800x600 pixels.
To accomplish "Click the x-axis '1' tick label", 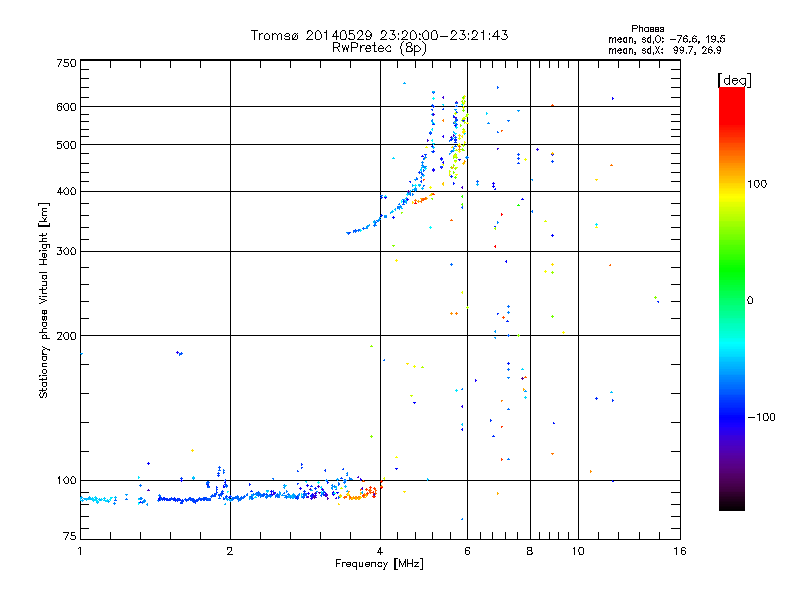I will tap(80, 551).
